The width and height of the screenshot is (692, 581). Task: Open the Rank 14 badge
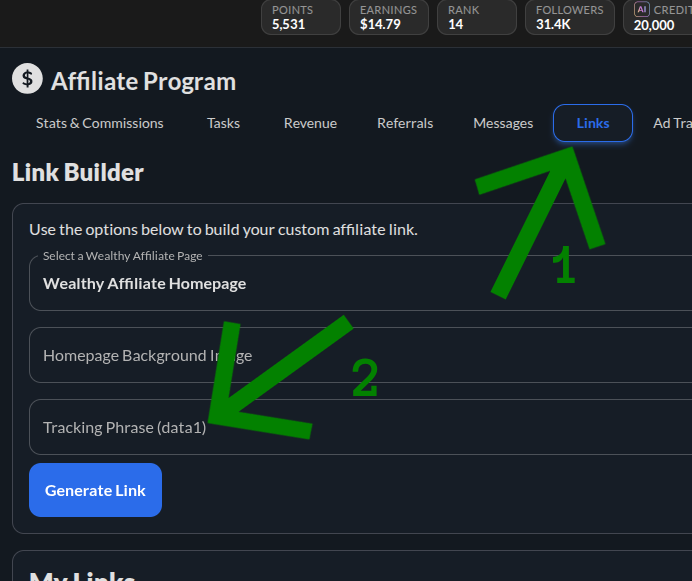tap(477, 17)
